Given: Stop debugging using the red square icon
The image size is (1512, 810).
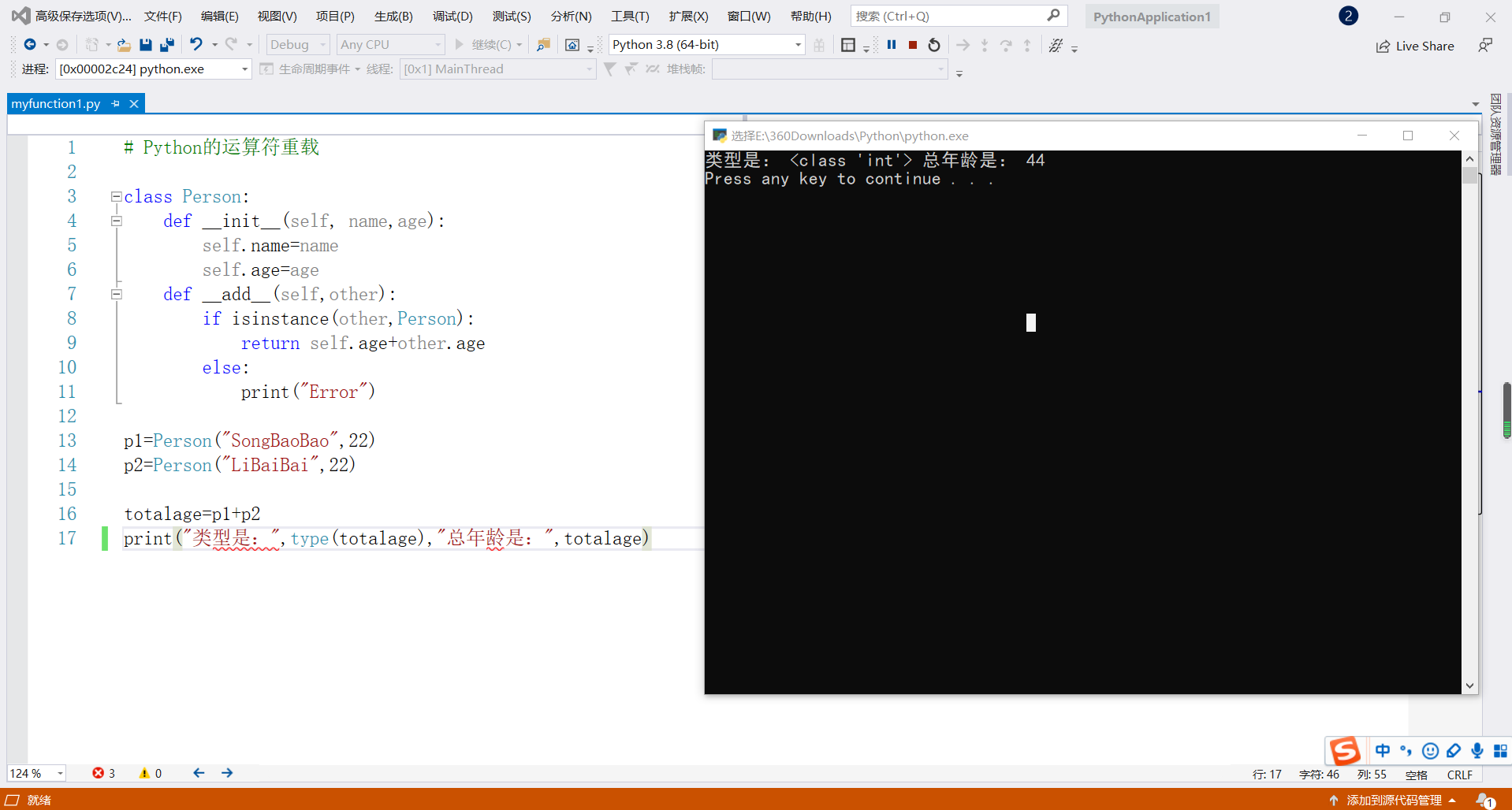Looking at the screenshot, I should (912, 45).
